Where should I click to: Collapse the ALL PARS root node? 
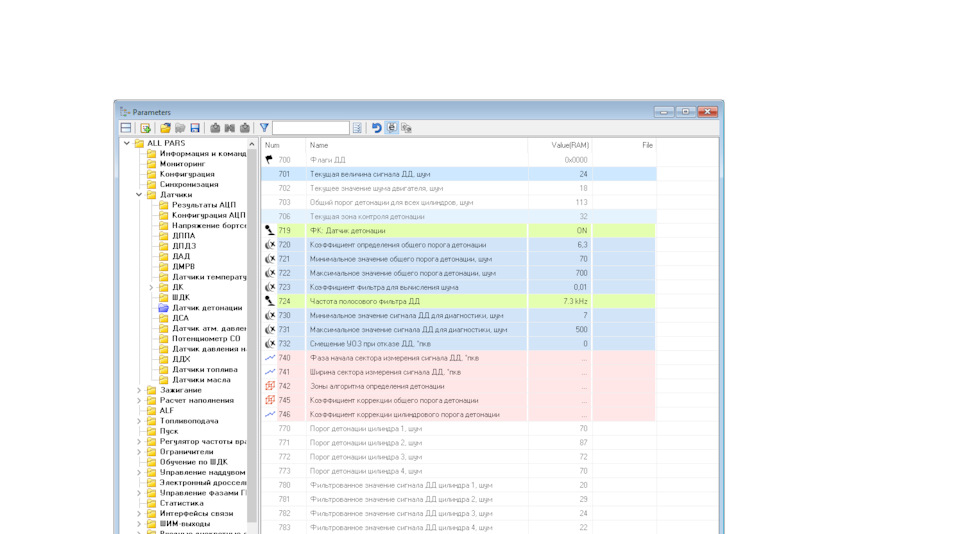(127, 143)
